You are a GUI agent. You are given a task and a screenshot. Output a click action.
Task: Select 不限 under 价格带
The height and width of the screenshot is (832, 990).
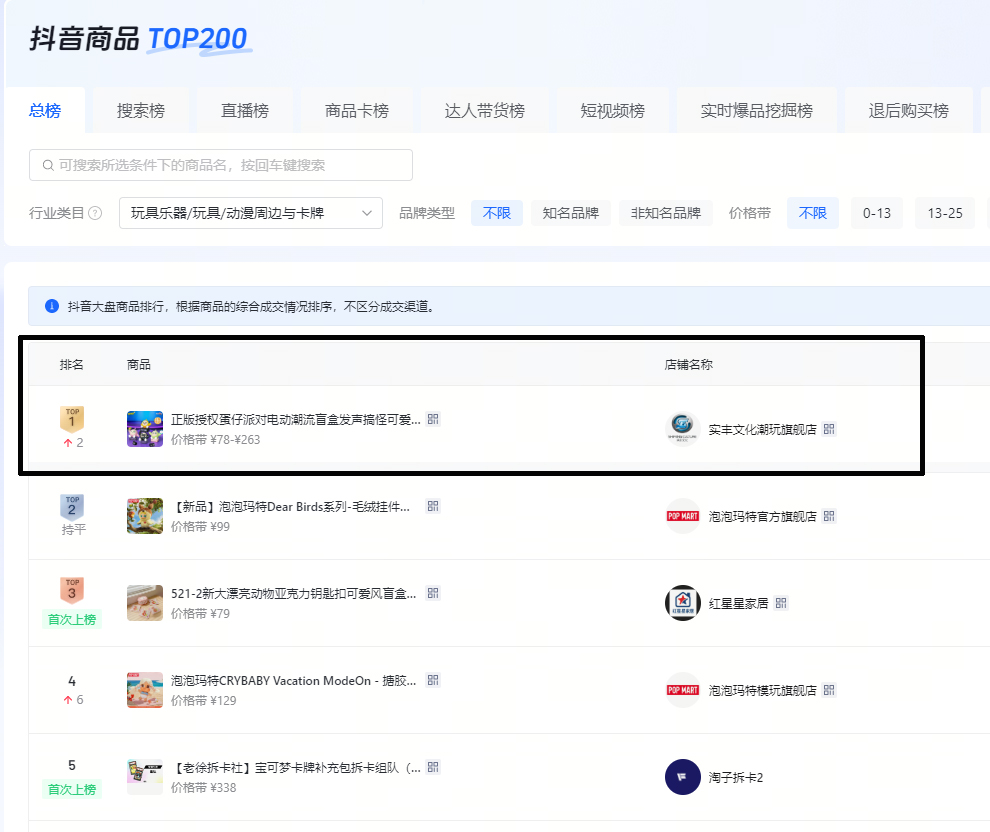(x=813, y=213)
